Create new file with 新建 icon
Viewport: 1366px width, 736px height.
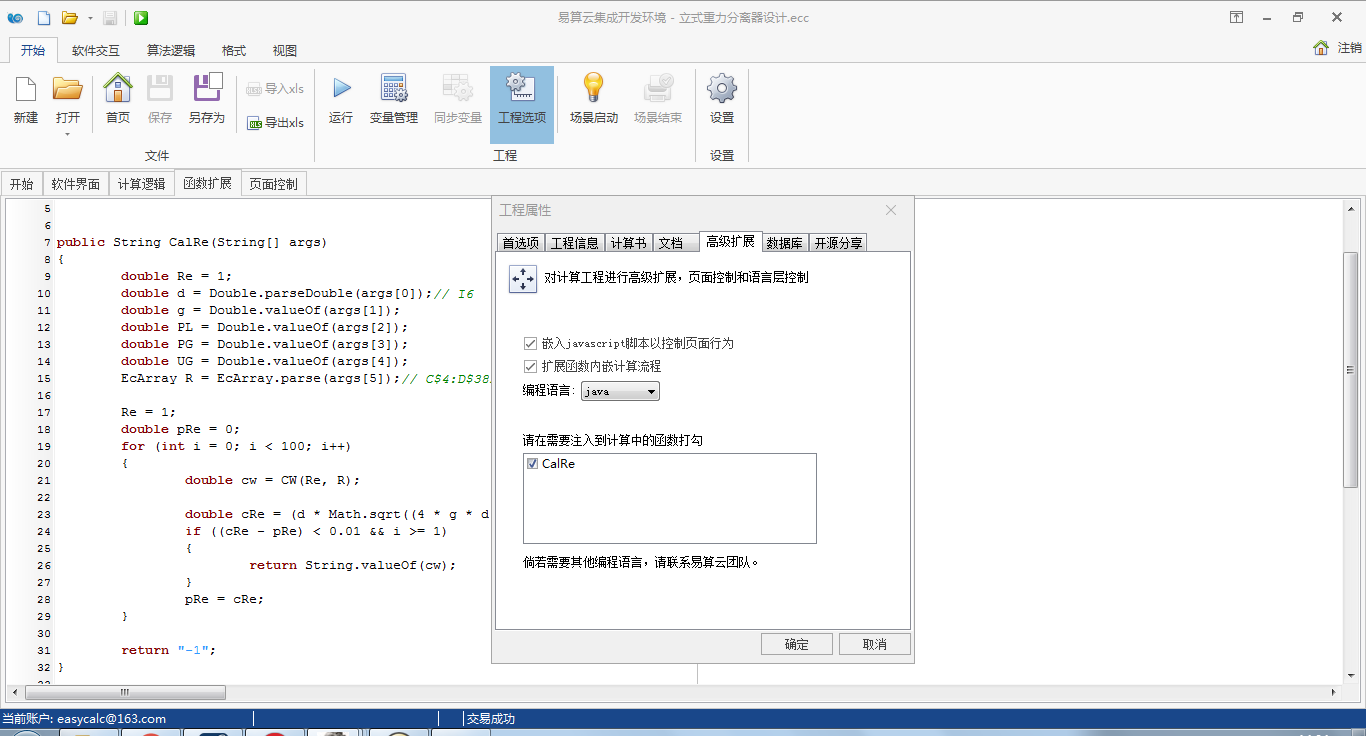[26, 90]
